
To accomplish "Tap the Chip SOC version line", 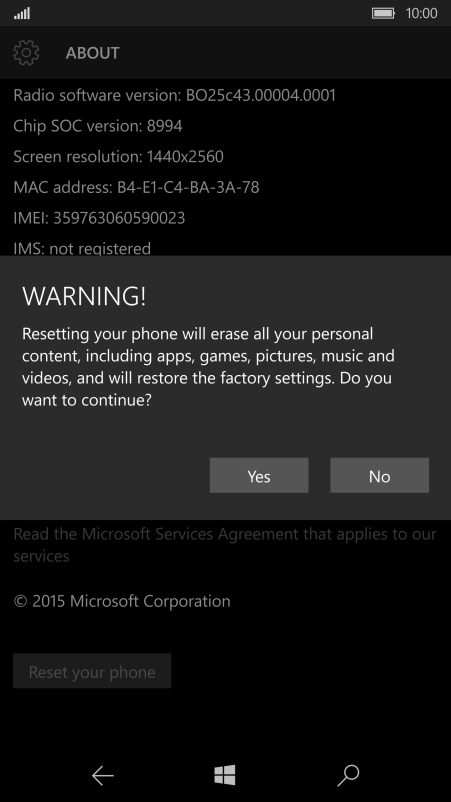I will (98, 126).
